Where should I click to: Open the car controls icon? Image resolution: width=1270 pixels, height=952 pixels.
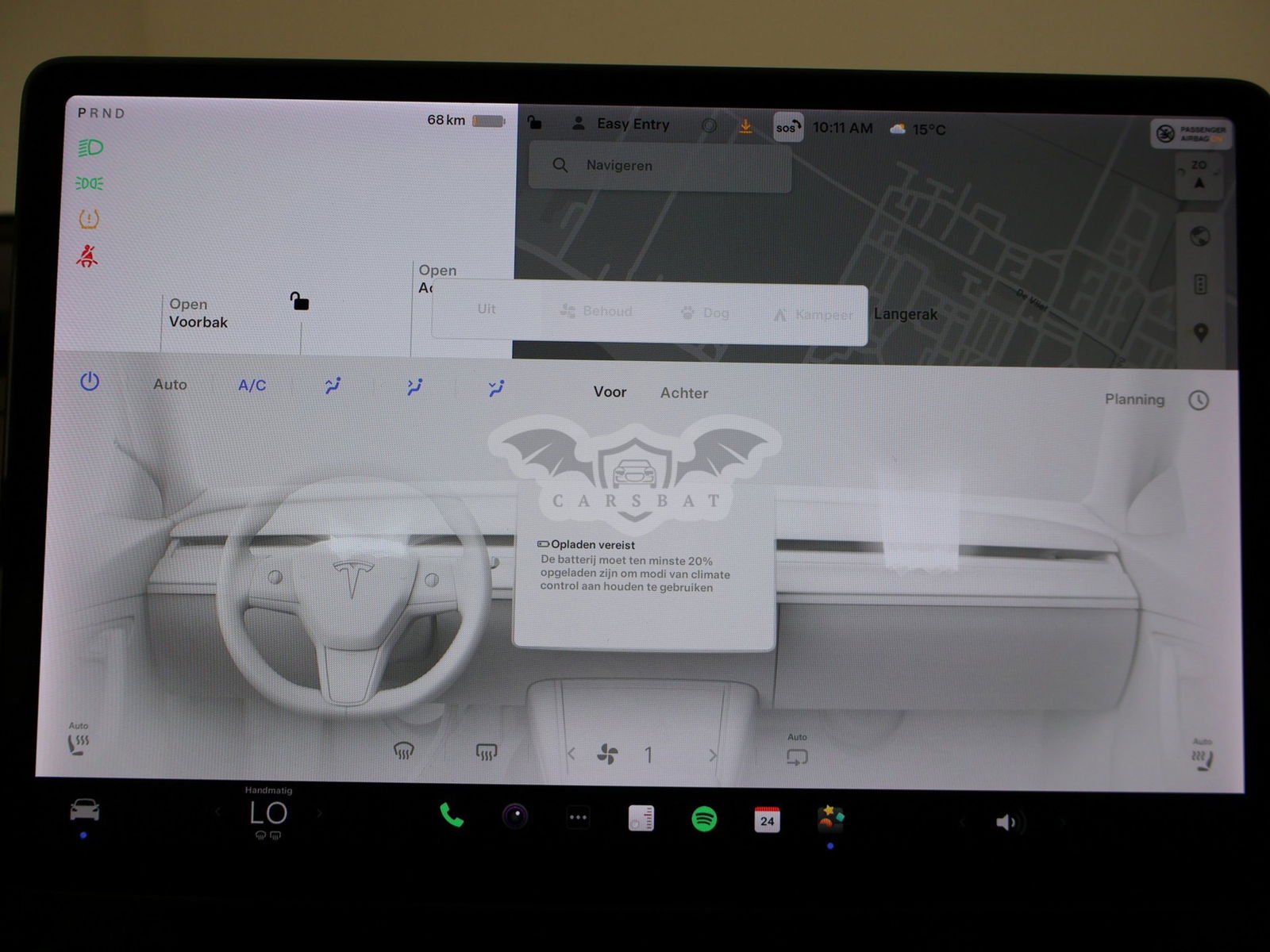[84, 810]
